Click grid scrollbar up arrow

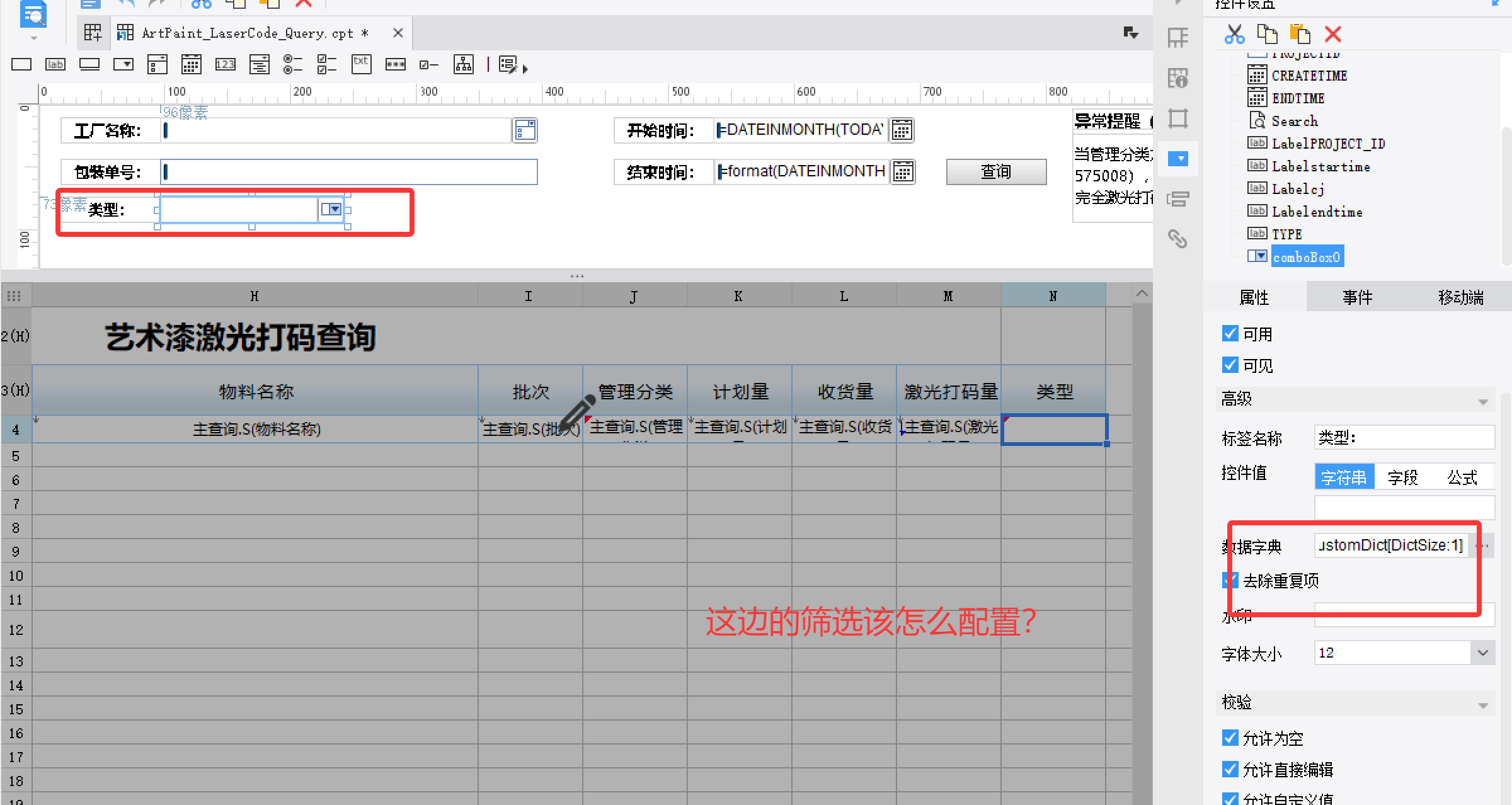(x=1142, y=294)
